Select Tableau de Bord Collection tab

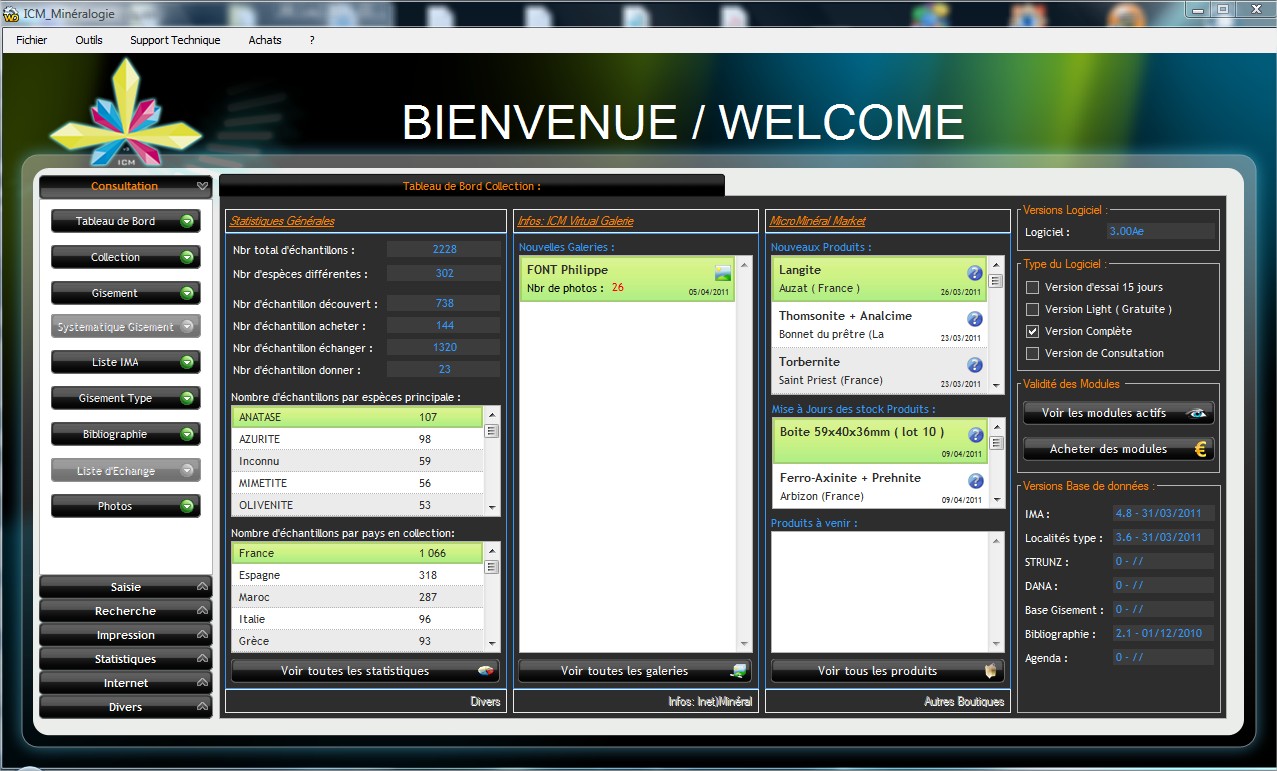click(x=472, y=186)
